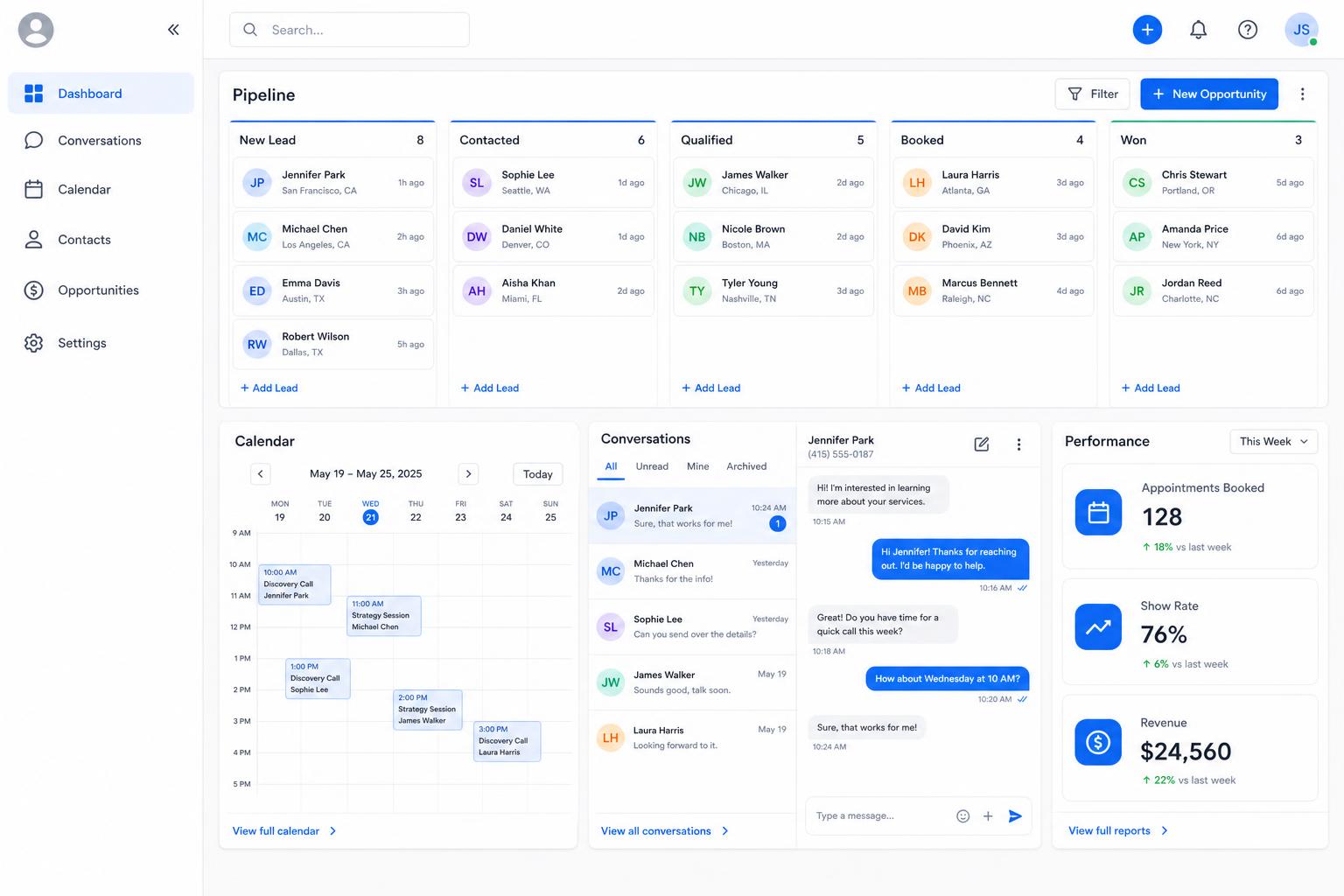This screenshot has width=1344, height=896.
Task: Open Michael Chen conversation 'Thanks for the info!'
Action: [x=692, y=571]
